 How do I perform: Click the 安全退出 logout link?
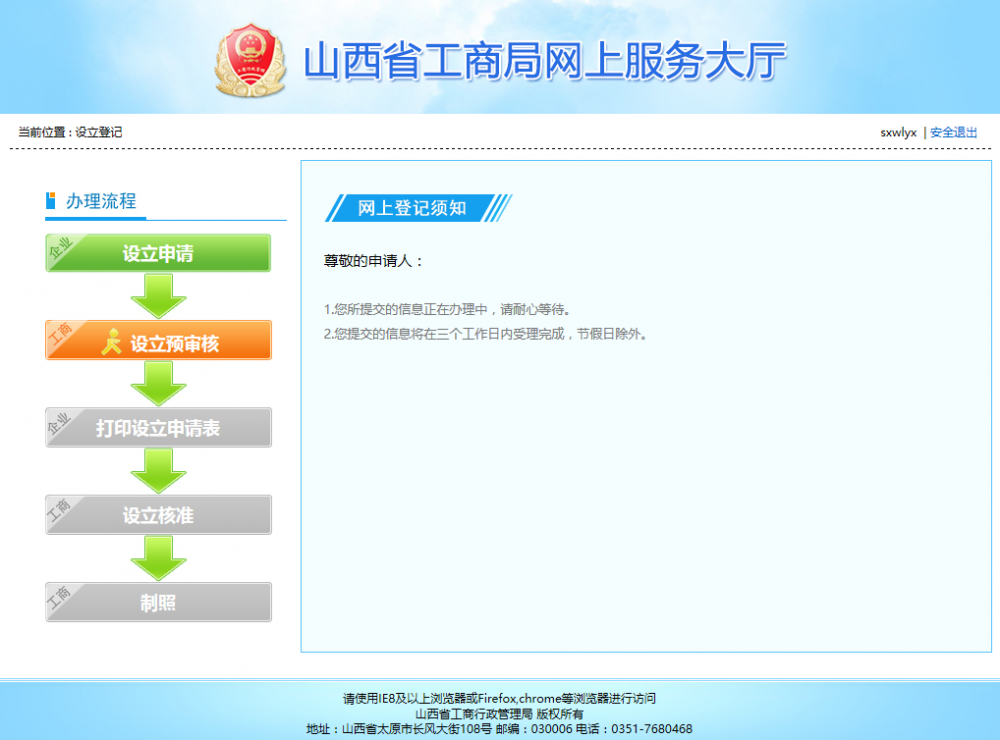click(x=952, y=131)
